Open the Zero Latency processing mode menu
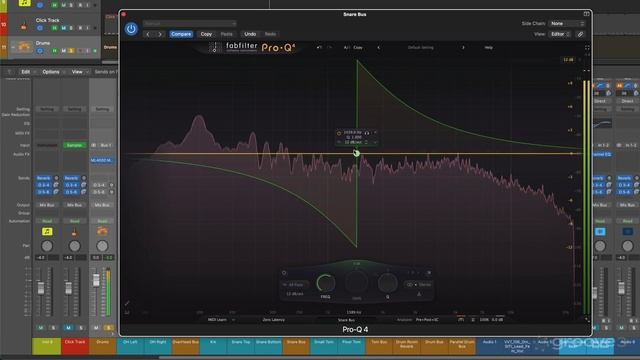This screenshot has height=360, width=640. pos(273,320)
